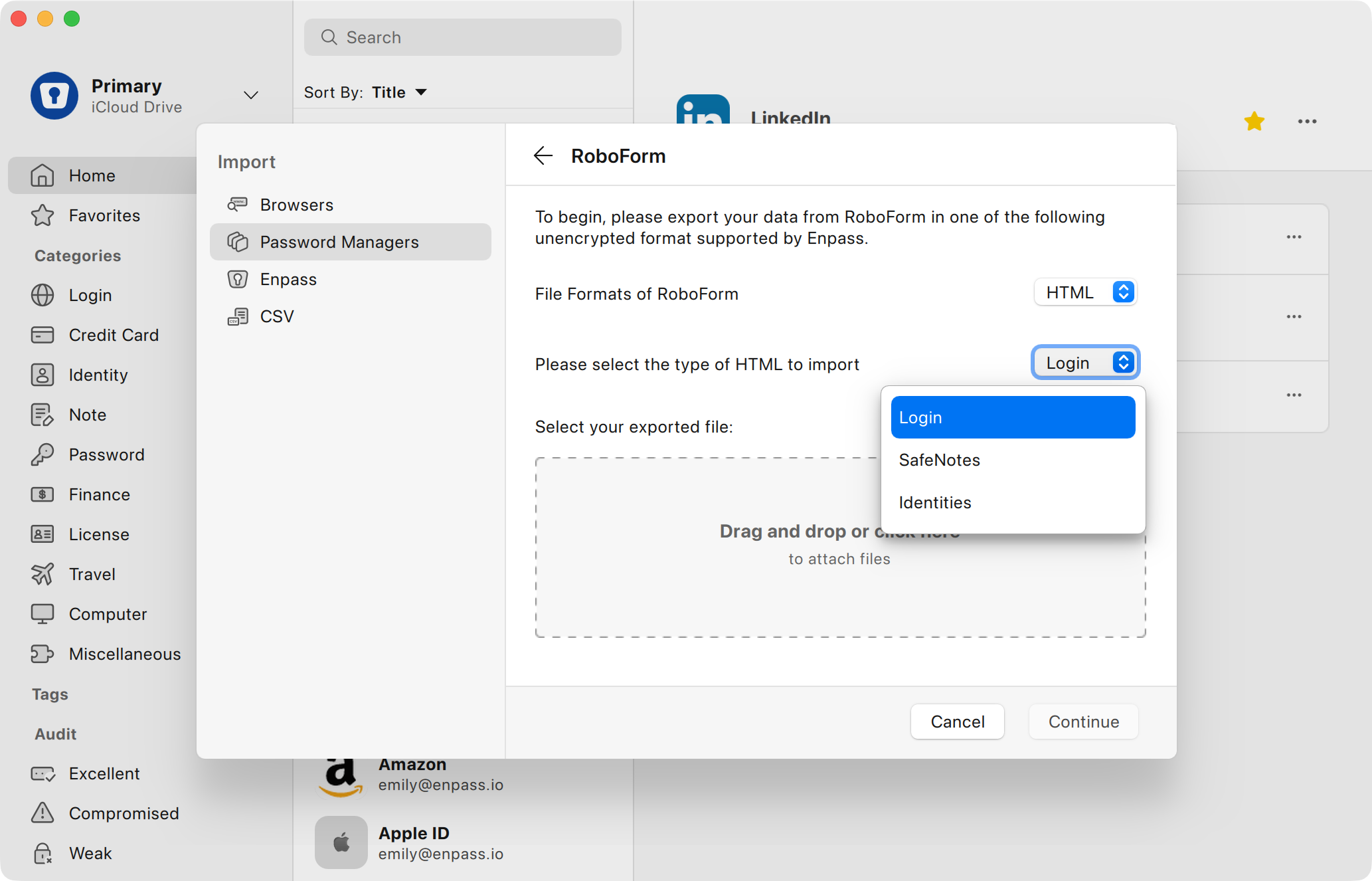Click the Continue button

[x=1084, y=722]
